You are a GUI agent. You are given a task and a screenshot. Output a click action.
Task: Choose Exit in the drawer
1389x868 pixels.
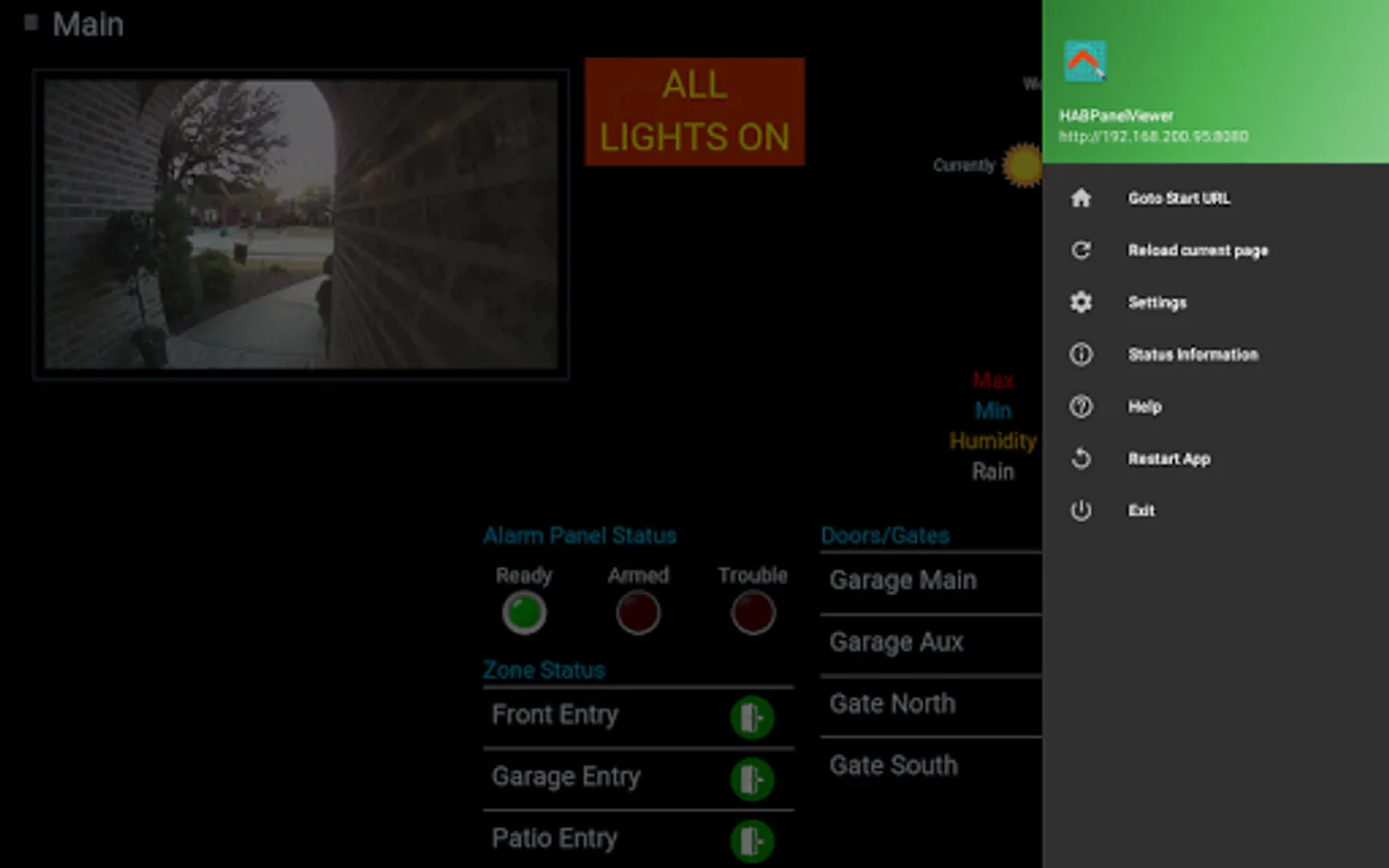(x=1215, y=510)
